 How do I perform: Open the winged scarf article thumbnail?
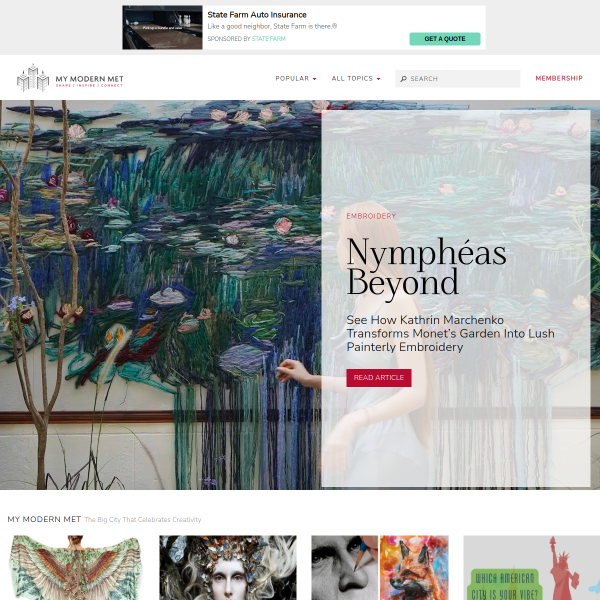coord(75,567)
